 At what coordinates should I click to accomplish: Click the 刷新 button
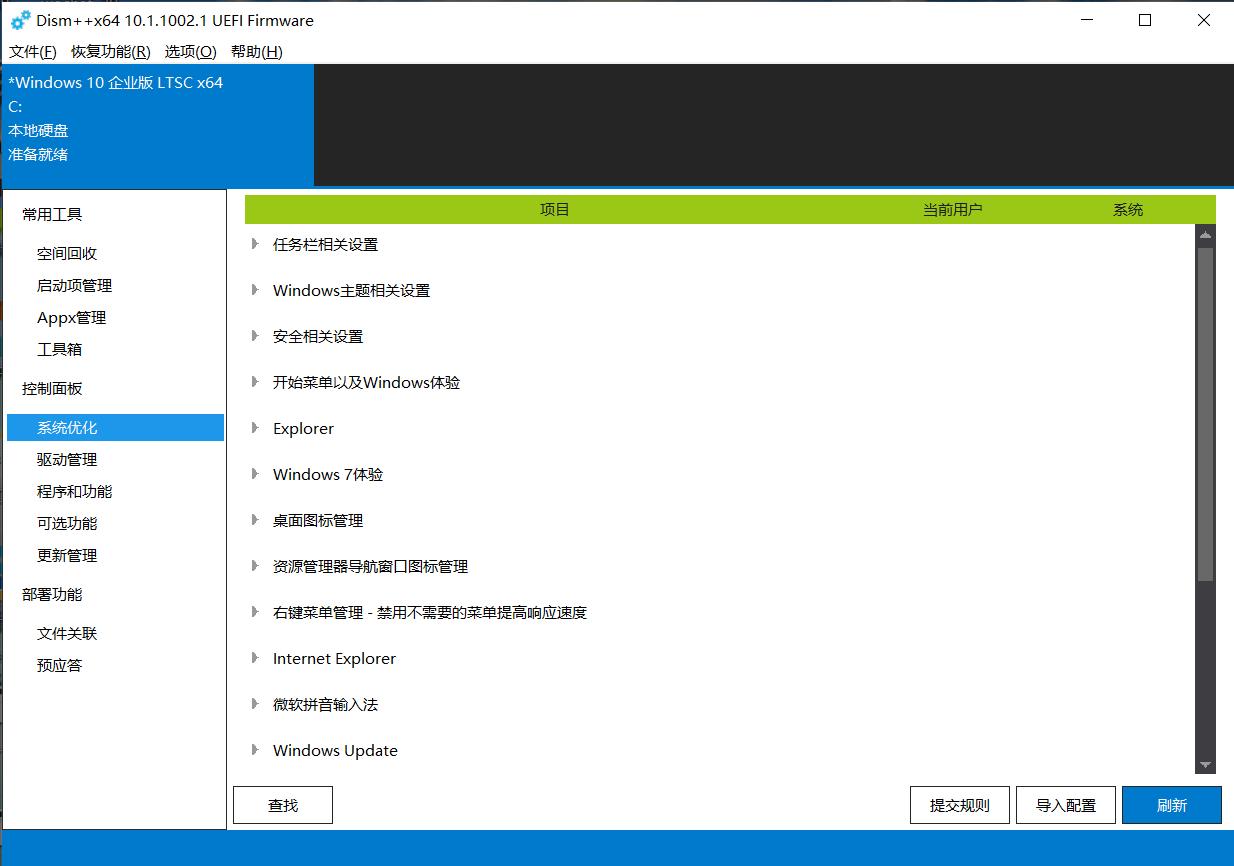tap(1171, 804)
